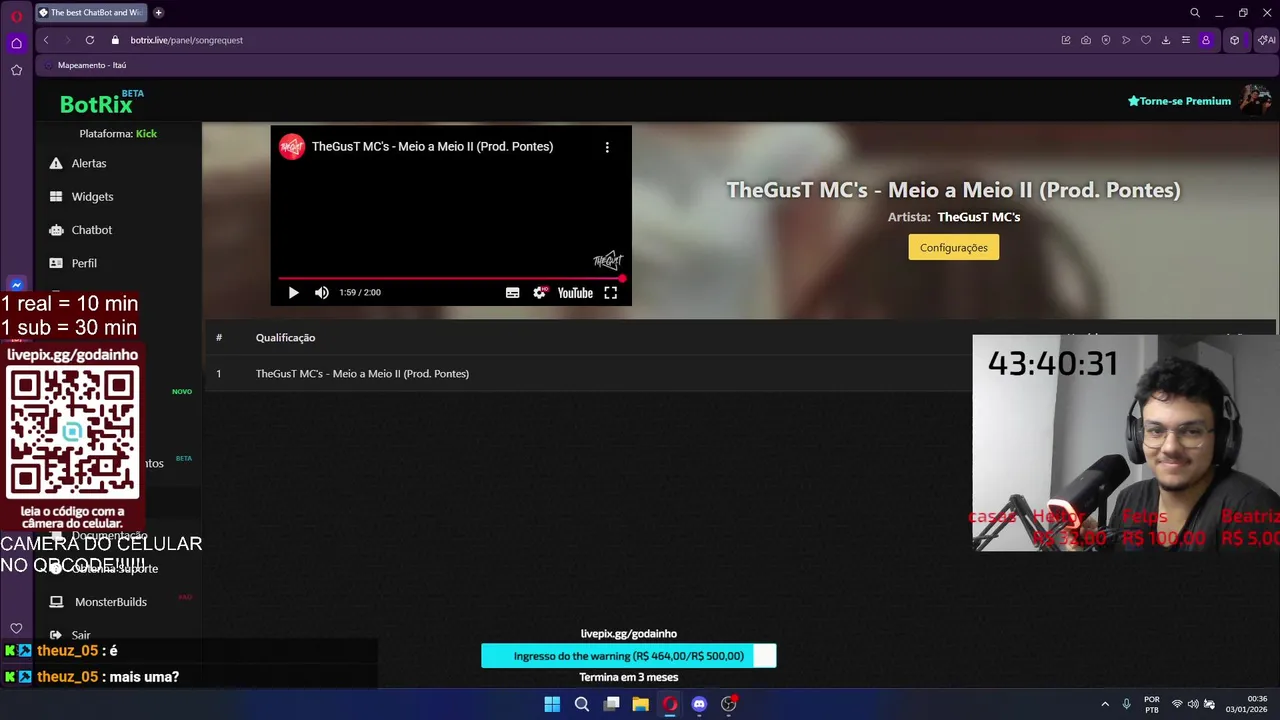Open a new browser tab
The image size is (1280, 720).
click(158, 13)
